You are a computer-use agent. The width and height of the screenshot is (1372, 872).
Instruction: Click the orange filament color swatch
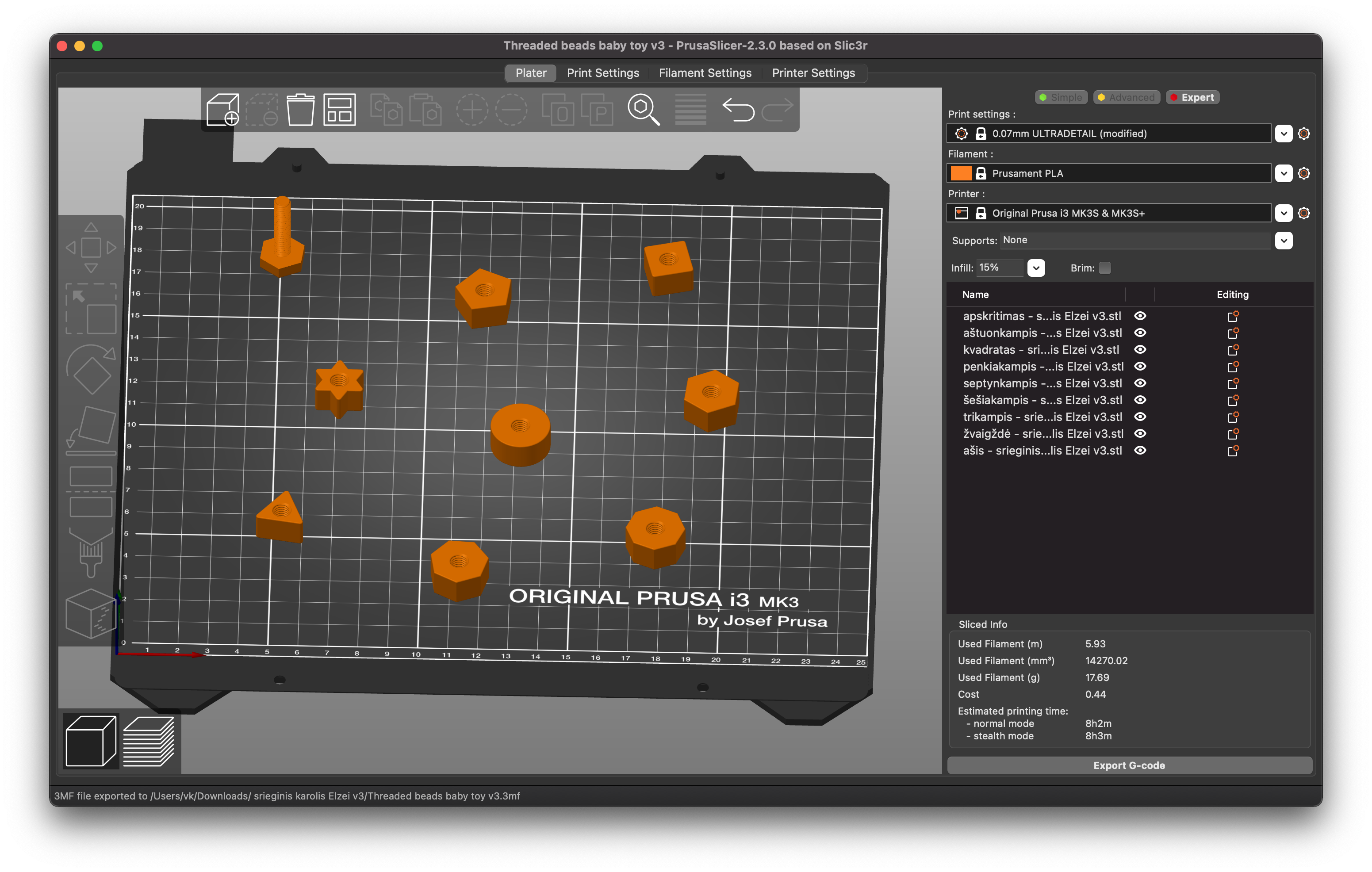click(961, 173)
